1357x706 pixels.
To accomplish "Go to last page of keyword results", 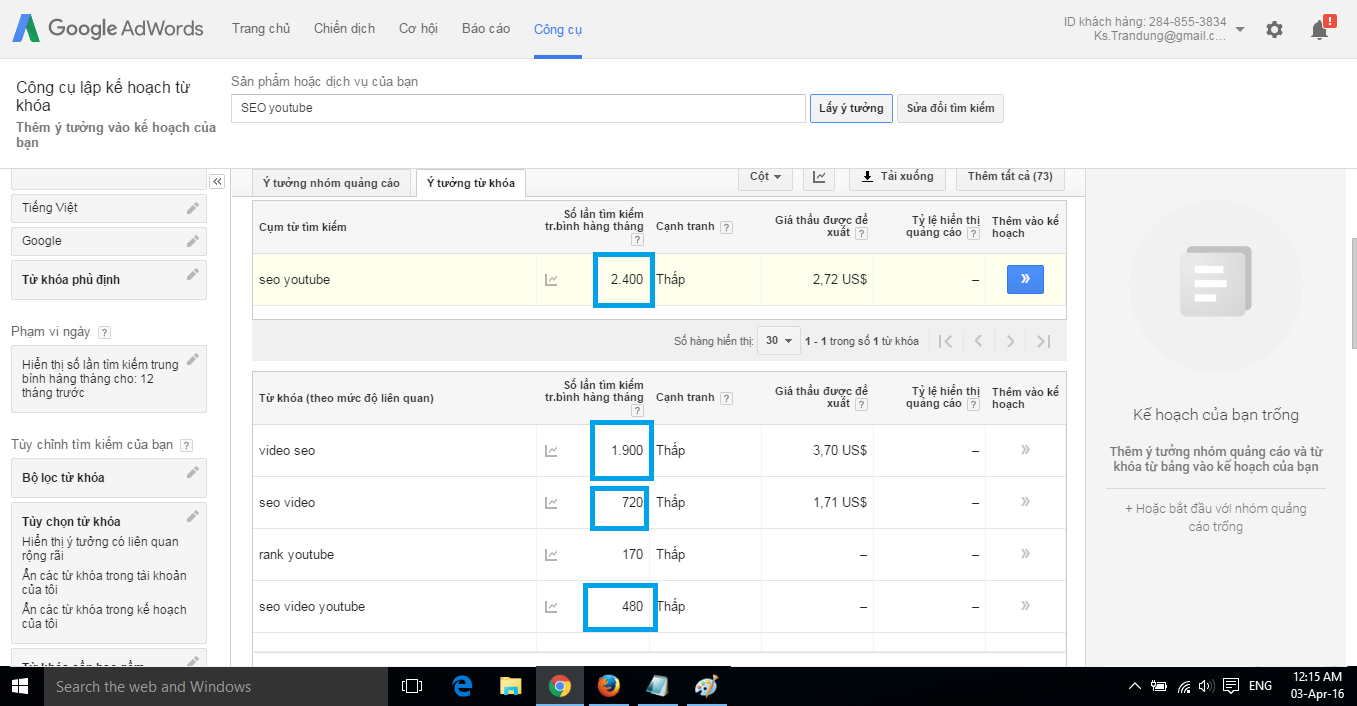I will 1043,341.
